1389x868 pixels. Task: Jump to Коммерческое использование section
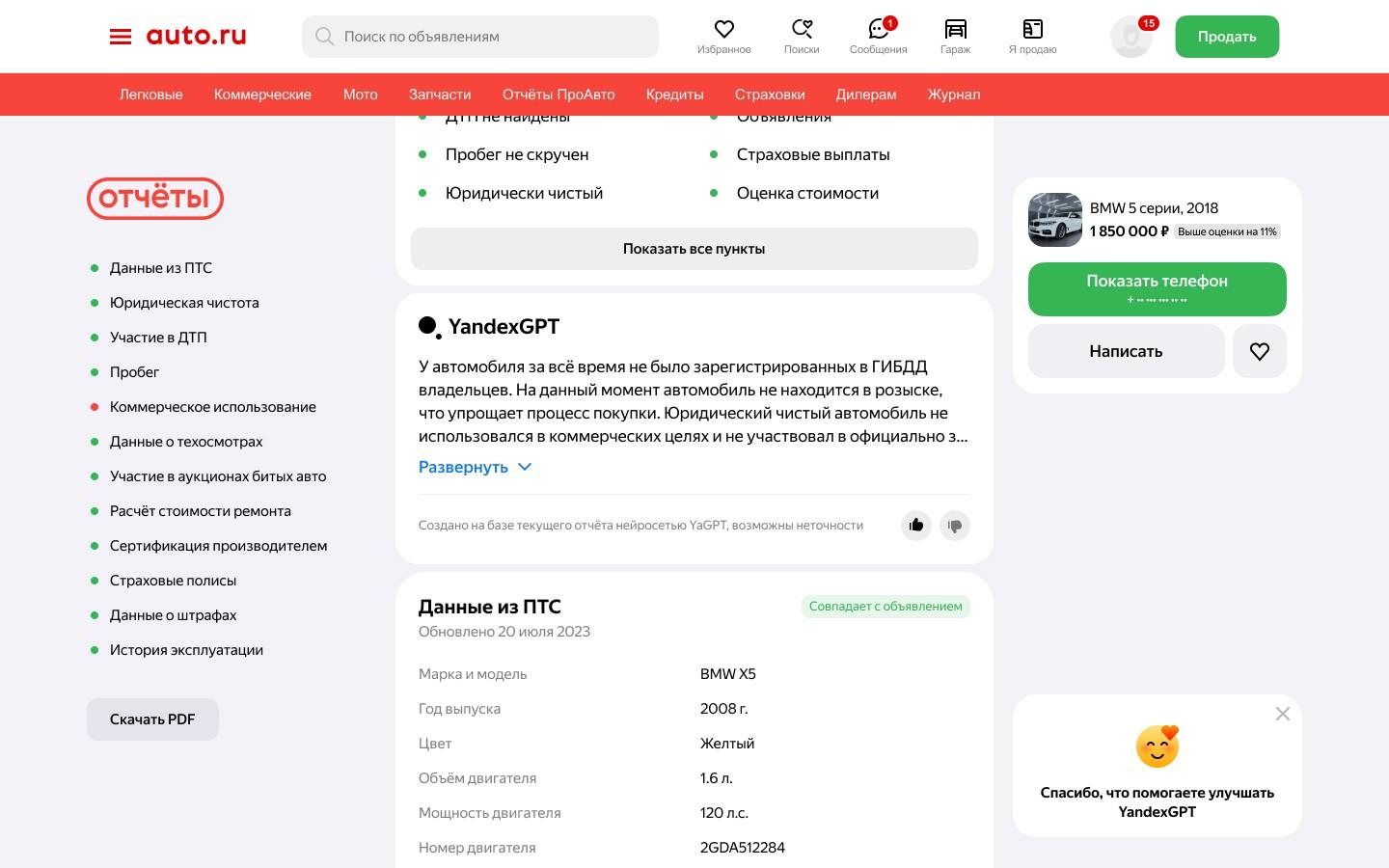tap(213, 407)
